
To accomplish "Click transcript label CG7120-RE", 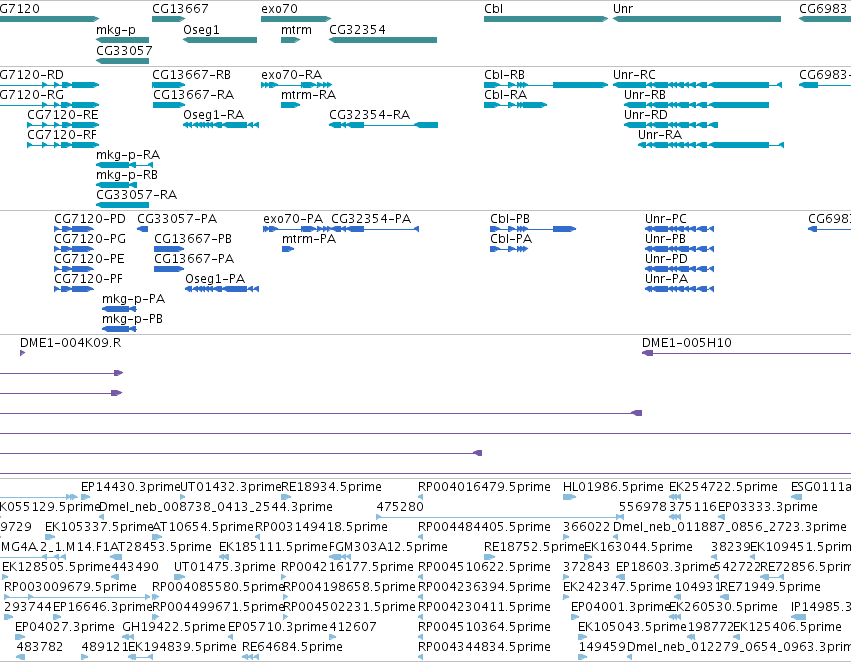I will pos(63,114).
